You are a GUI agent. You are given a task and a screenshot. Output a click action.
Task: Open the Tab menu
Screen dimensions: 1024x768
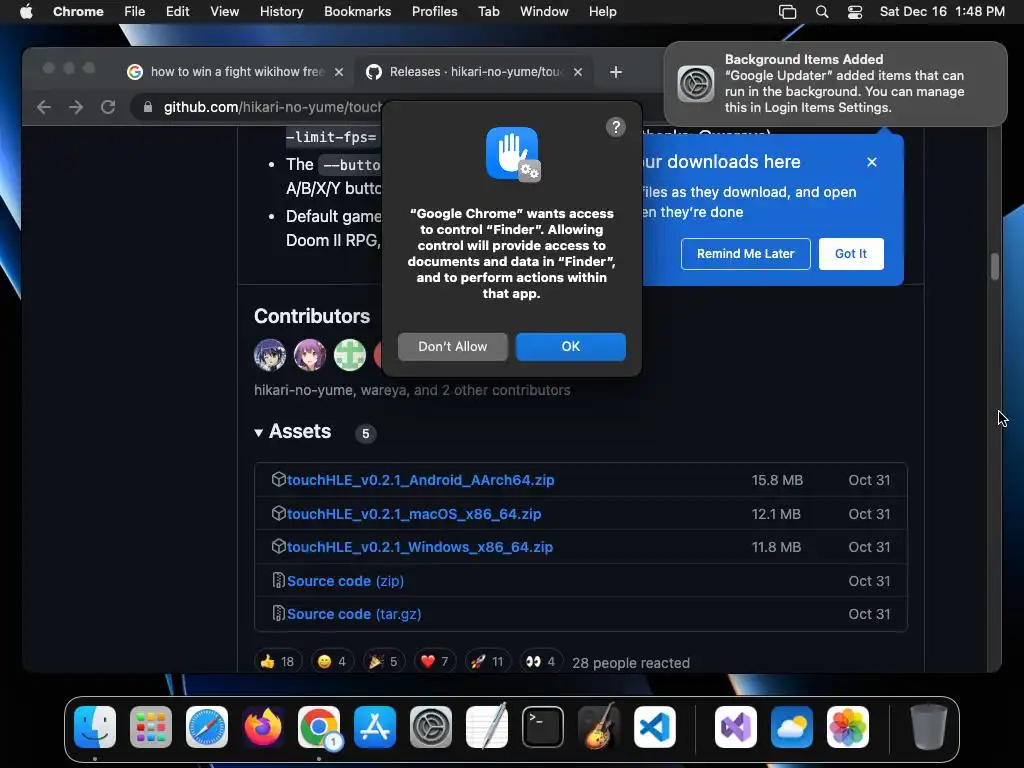click(x=488, y=12)
